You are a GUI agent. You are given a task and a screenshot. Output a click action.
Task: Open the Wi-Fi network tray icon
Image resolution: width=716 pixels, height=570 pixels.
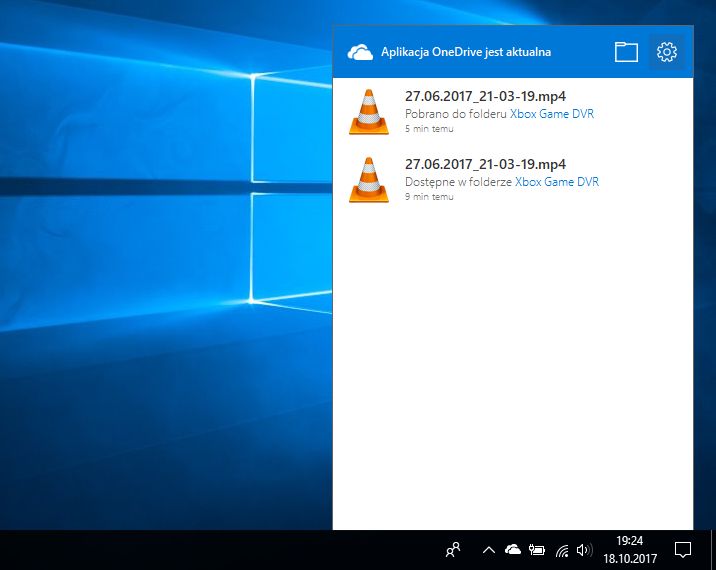click(x=562, y=550)
